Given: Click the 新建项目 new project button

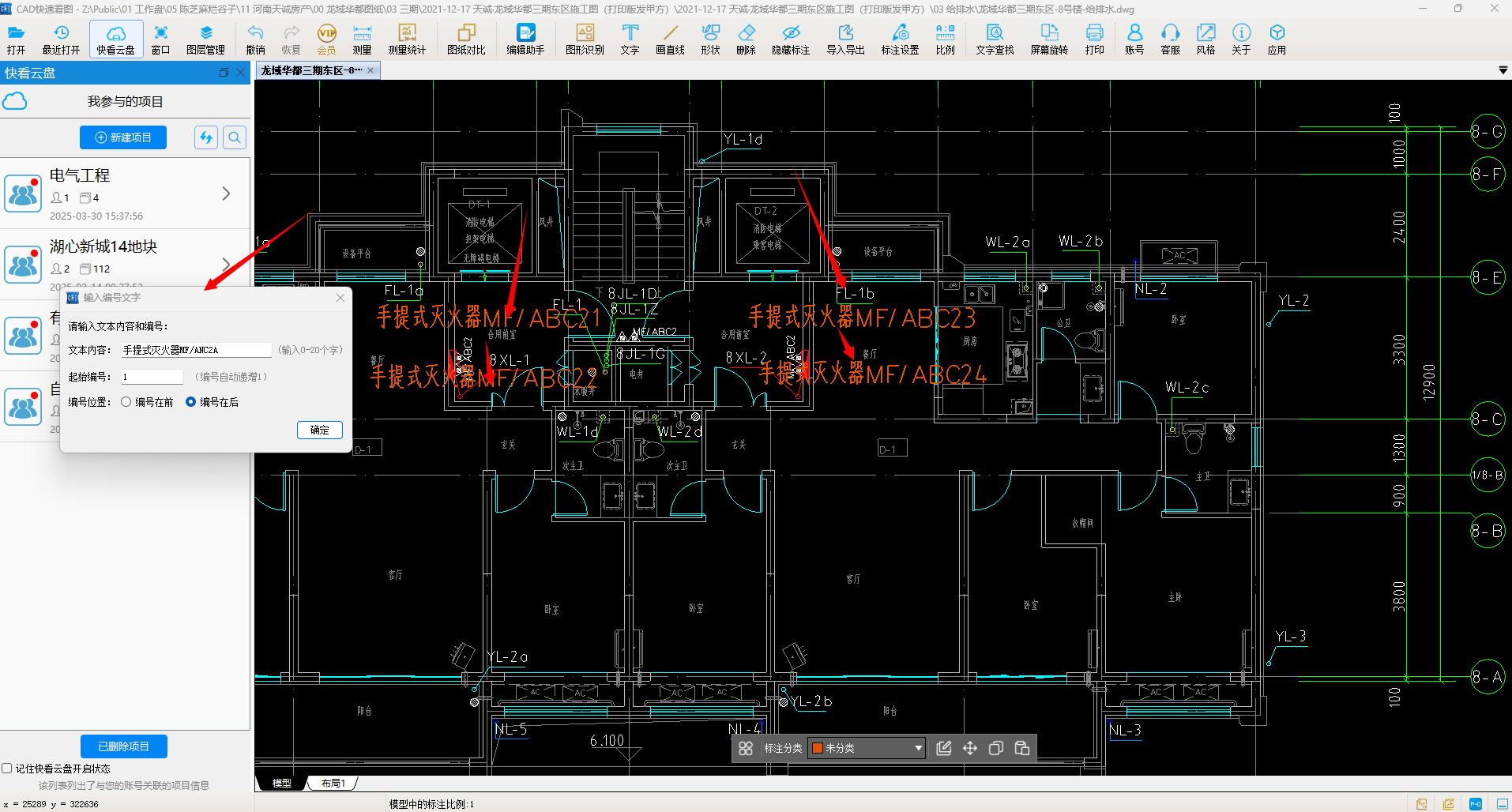Looking at the screenshot, I should [123, 137].
